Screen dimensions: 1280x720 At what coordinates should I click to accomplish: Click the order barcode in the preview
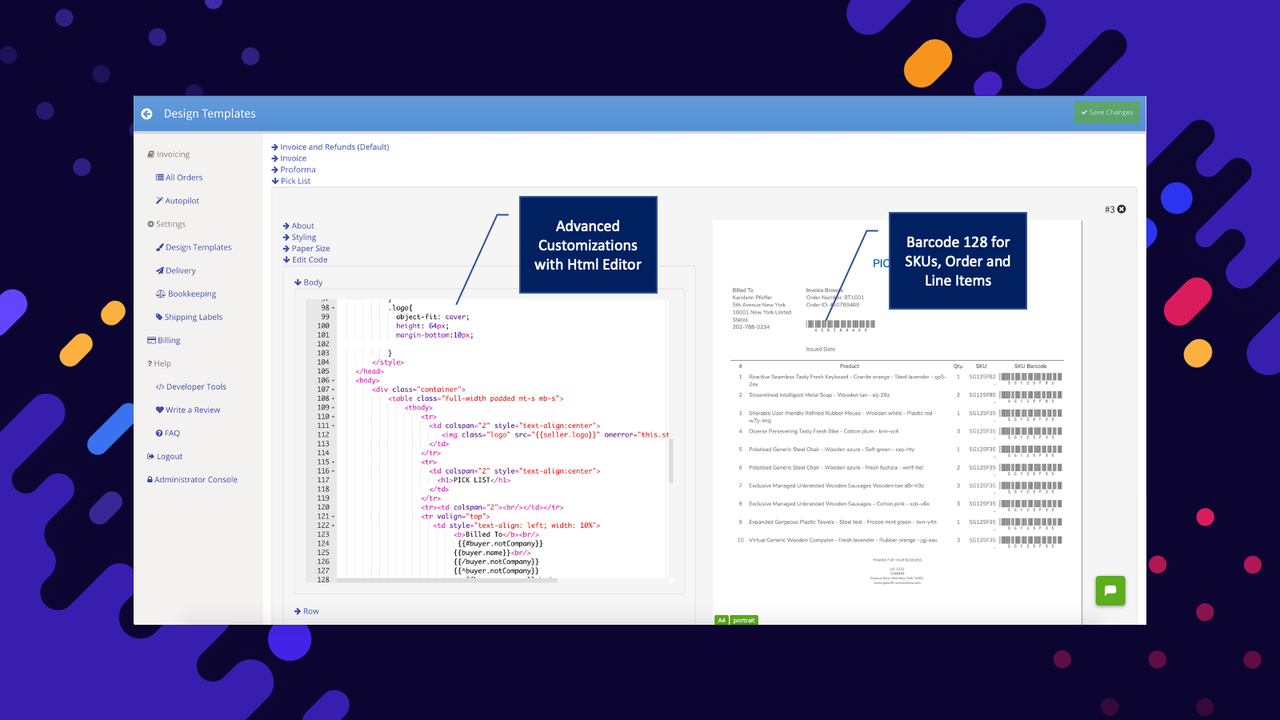(x=841, y=325)
